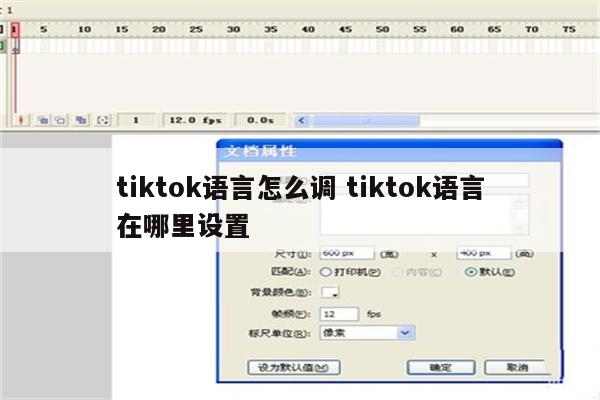Image resolution: width=600 pixels, height=400 pixels.
Task: Toggle the Onion Skin Outlines icon
Action: click(60, 120)
